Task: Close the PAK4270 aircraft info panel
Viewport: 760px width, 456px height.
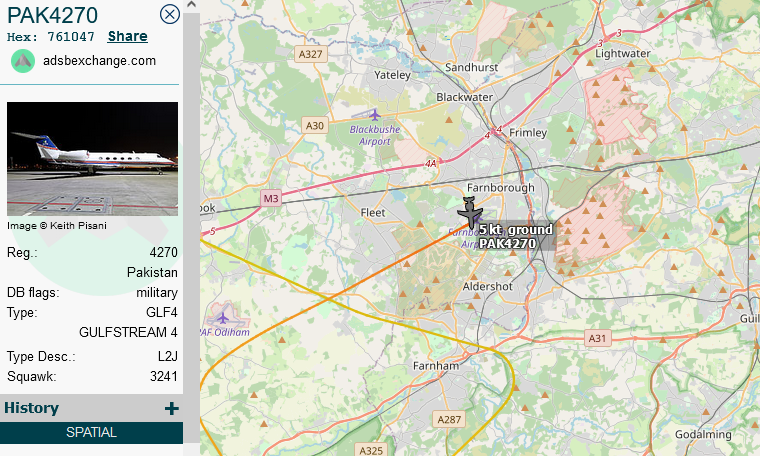Action: tap(170, 14)
